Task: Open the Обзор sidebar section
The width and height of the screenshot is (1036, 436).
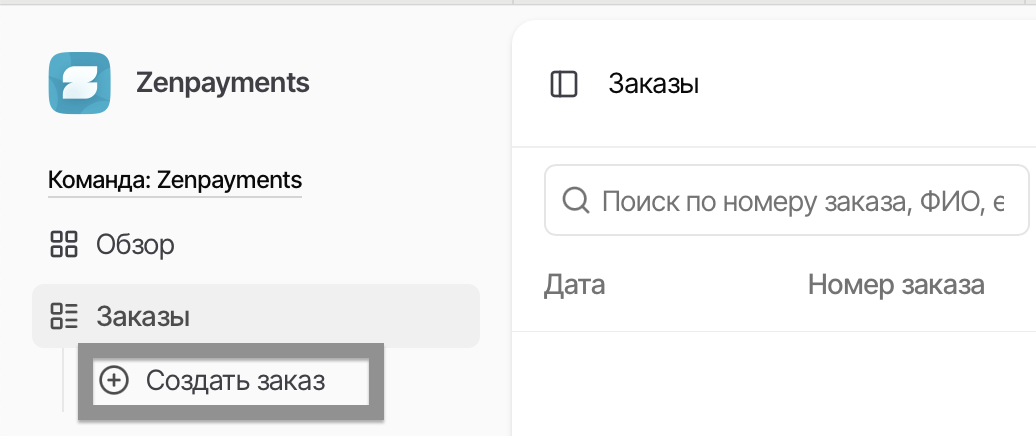Action: [x=135, y=244]
